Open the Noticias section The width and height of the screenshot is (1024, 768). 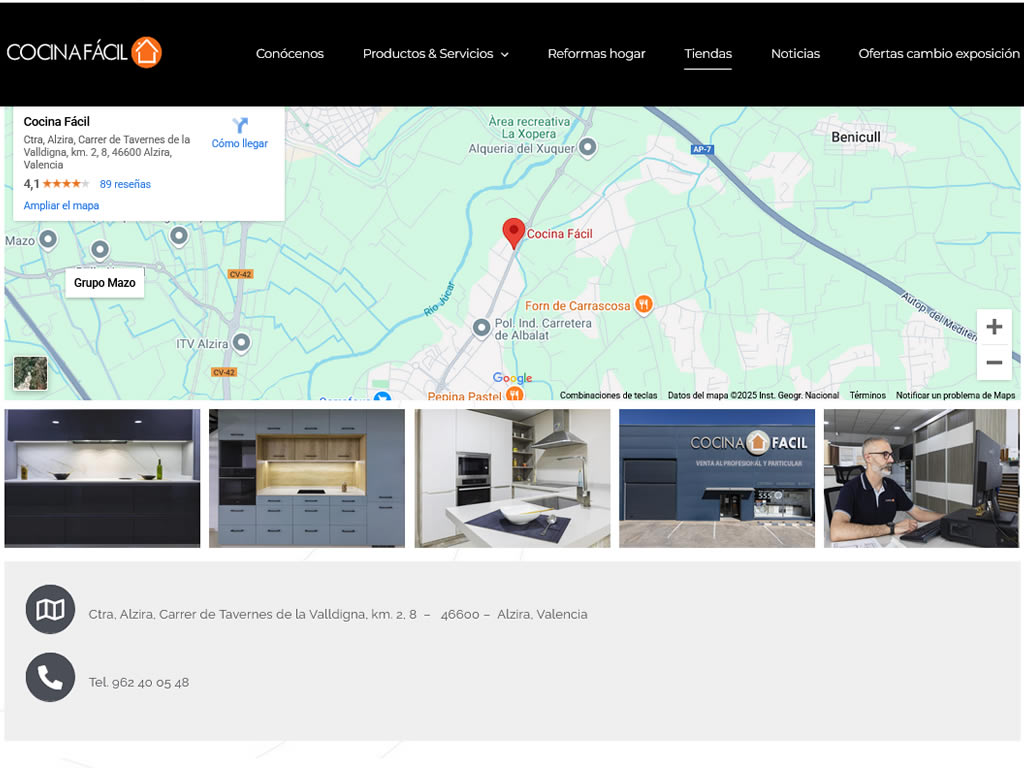coord(795,54)
